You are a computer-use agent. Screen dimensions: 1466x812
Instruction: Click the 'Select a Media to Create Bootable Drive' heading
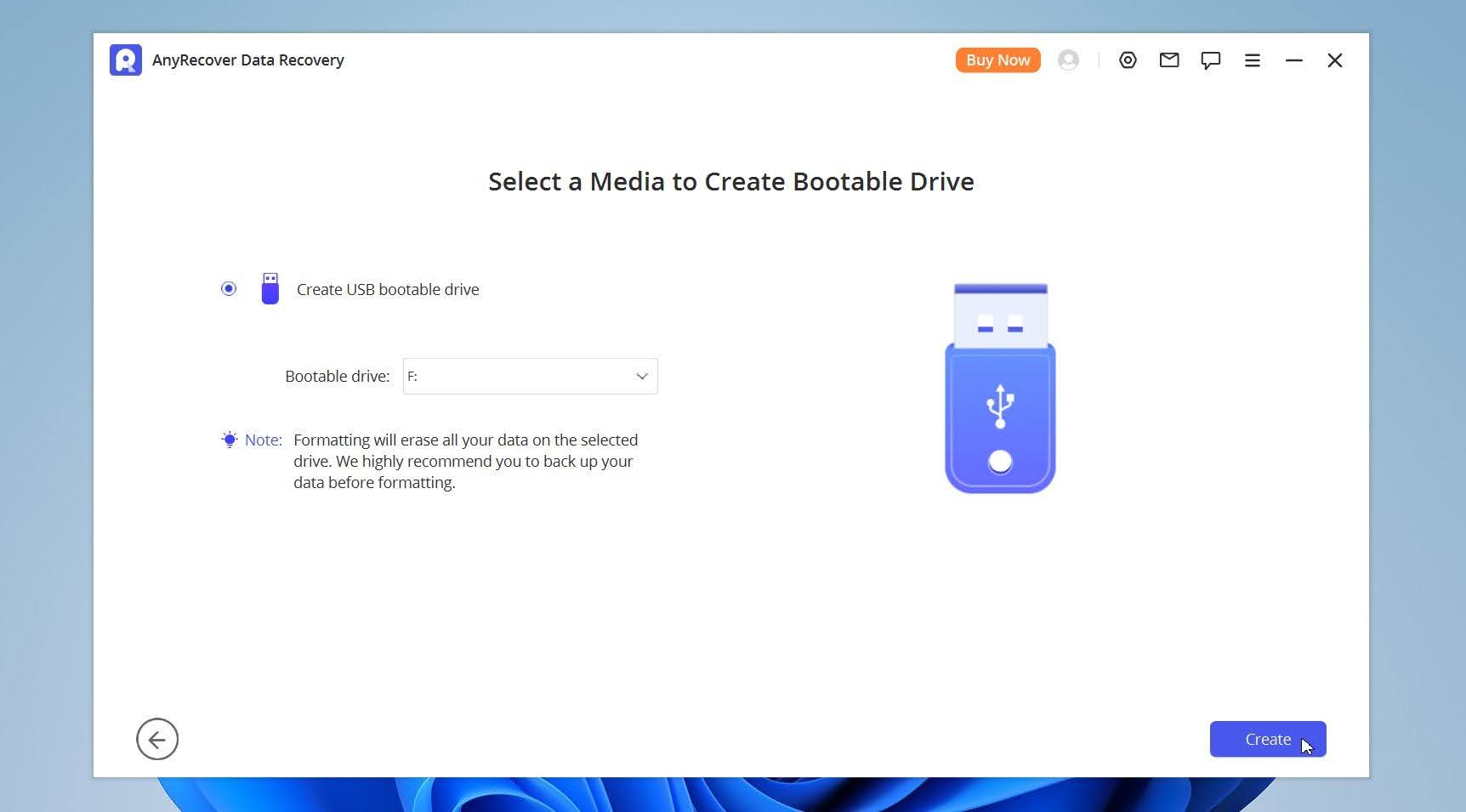pyautogui.click(x=731, y=181)
